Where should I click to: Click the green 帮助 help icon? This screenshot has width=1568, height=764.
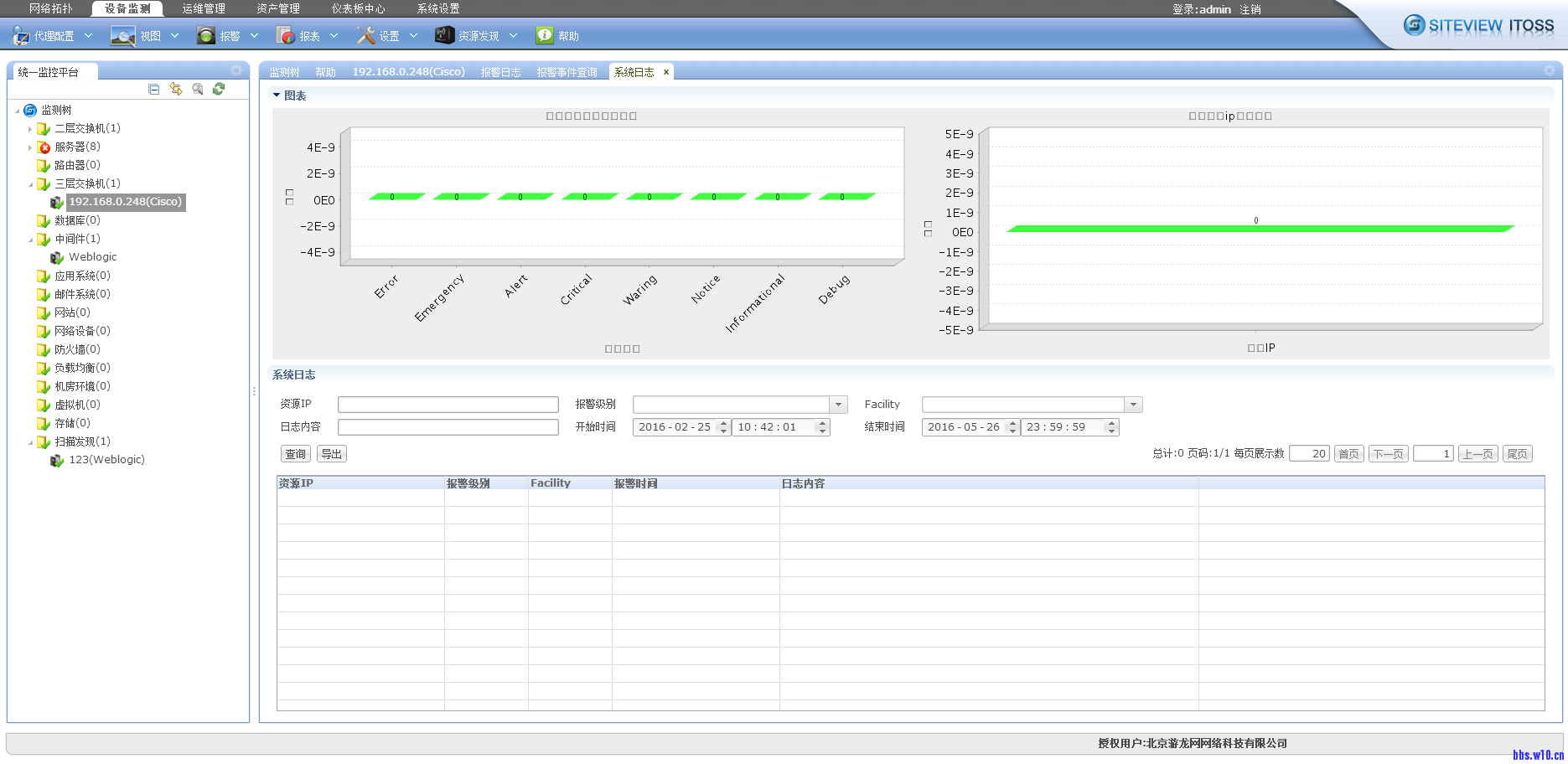click(545, 35)
